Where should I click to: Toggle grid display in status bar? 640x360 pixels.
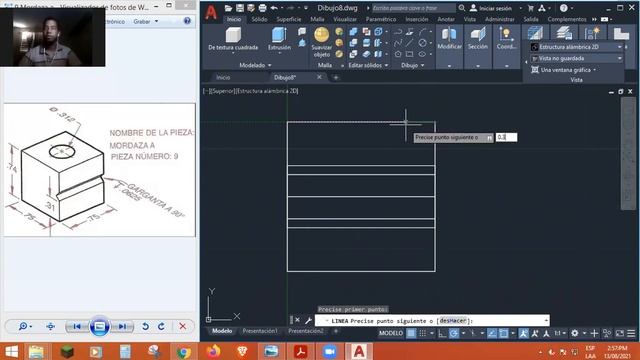coord(411,333)
